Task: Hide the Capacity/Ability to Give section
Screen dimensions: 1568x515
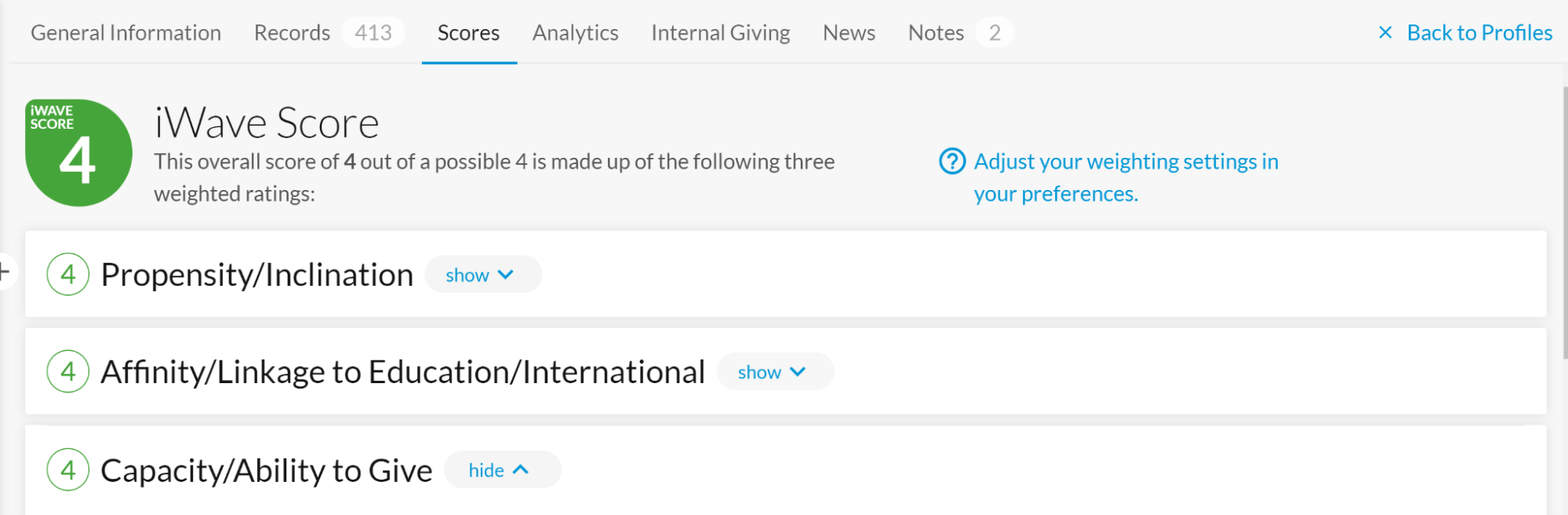Action: [x=500, y=470]
